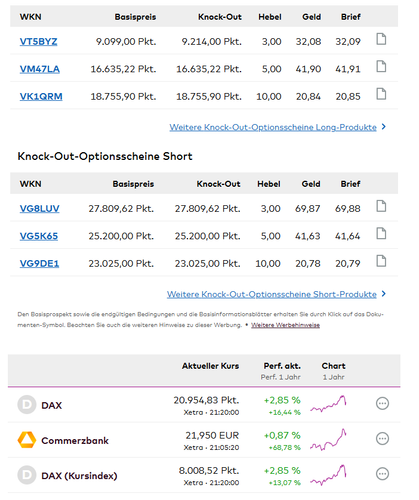Open WKN link VT5BYZ
Screen dimensions: 419x500
38,42
